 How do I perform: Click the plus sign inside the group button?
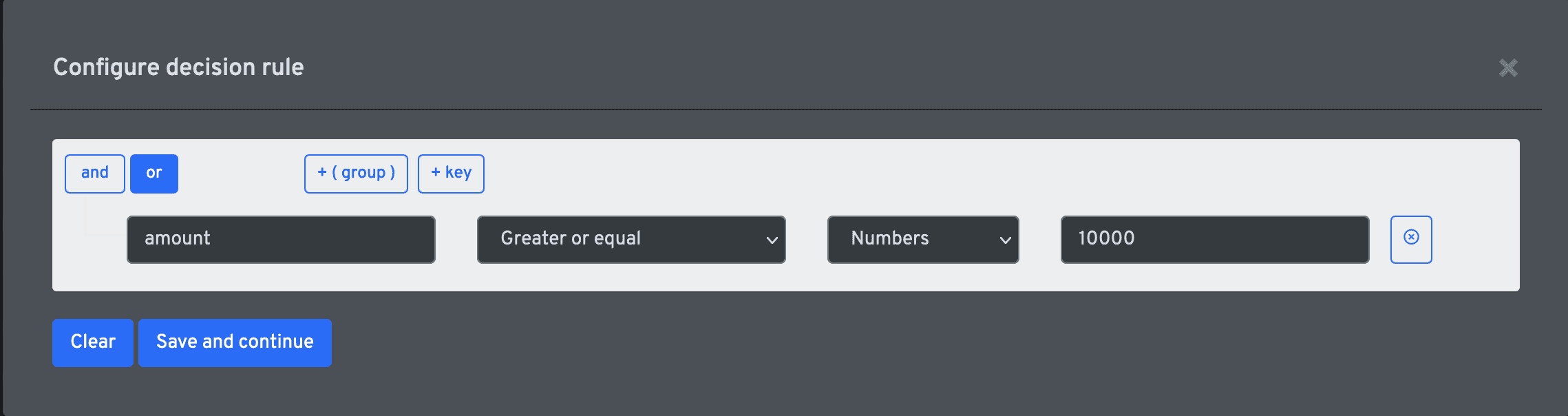(x=322, y=172)
